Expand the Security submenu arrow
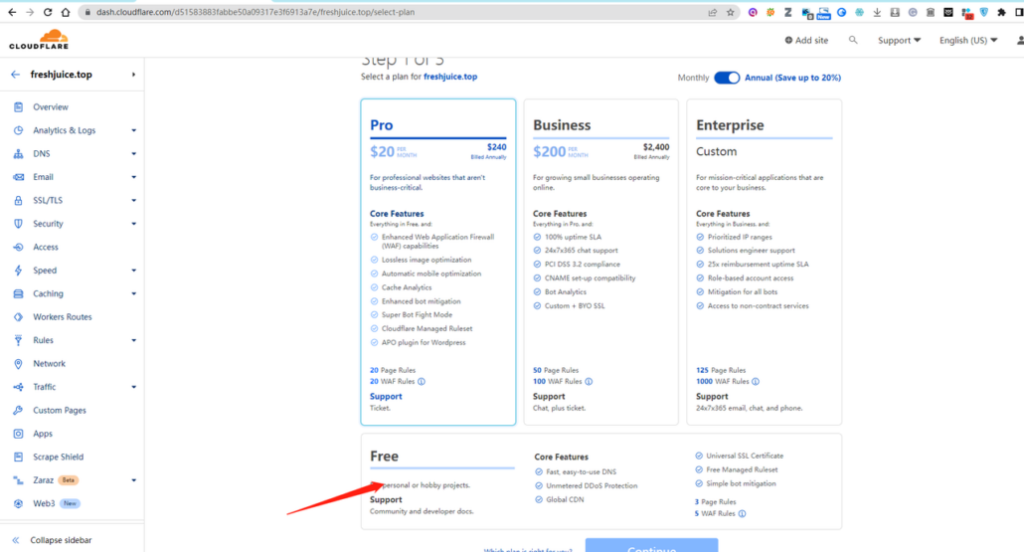 point(134,224)
